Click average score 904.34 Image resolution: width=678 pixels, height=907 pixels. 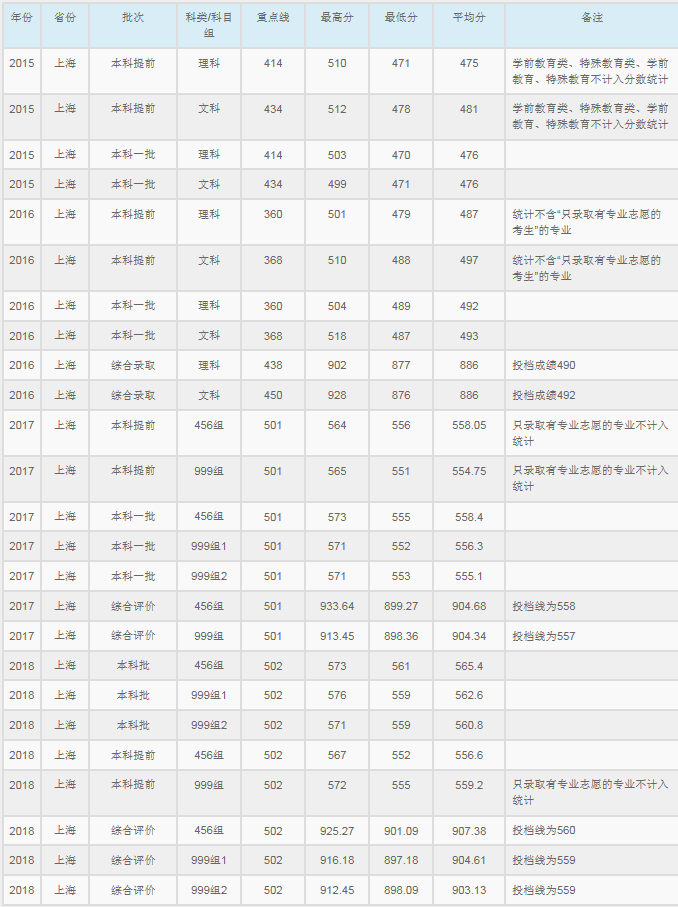[469, 636]
